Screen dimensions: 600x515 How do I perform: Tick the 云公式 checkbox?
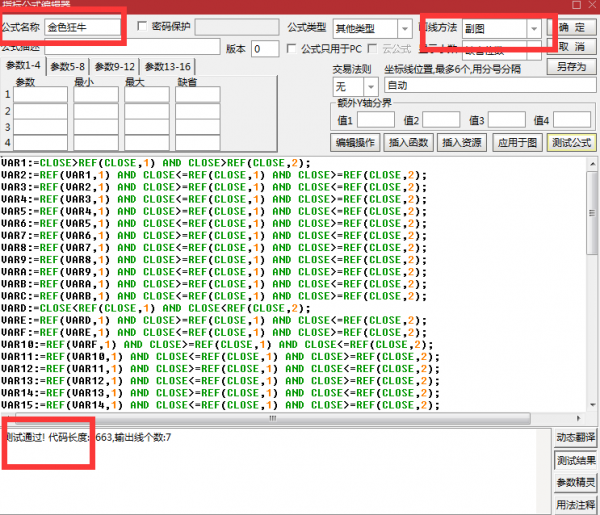pos(373,48)
